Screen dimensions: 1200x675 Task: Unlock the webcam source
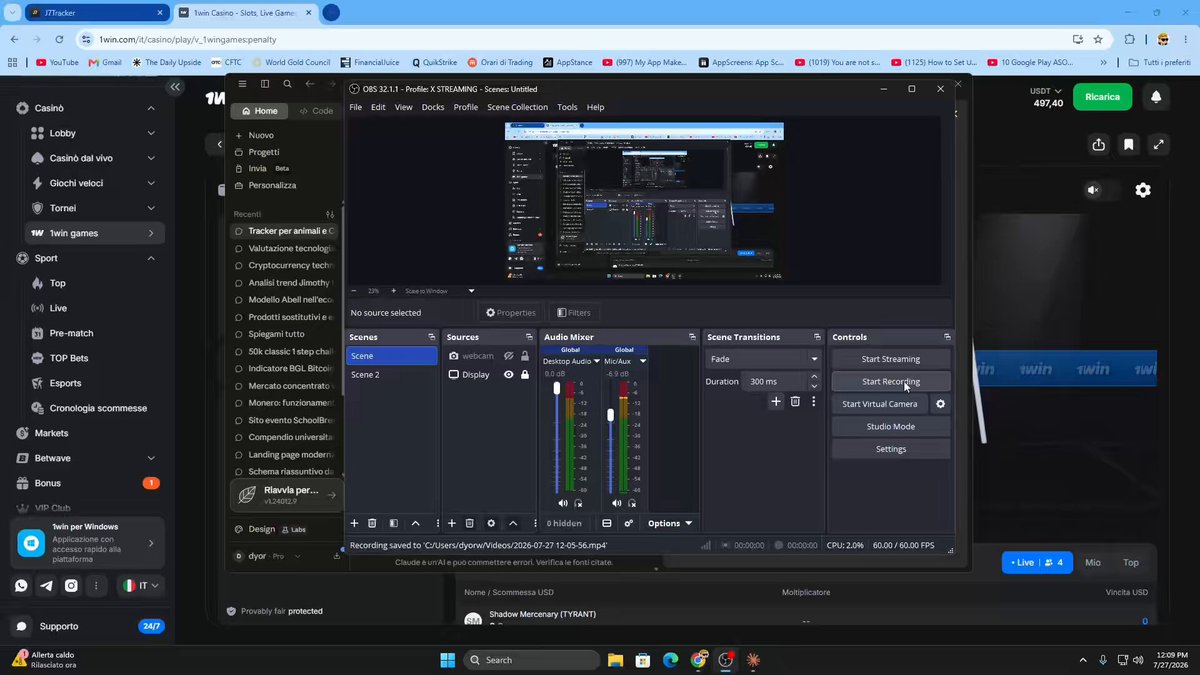point(525,356)
